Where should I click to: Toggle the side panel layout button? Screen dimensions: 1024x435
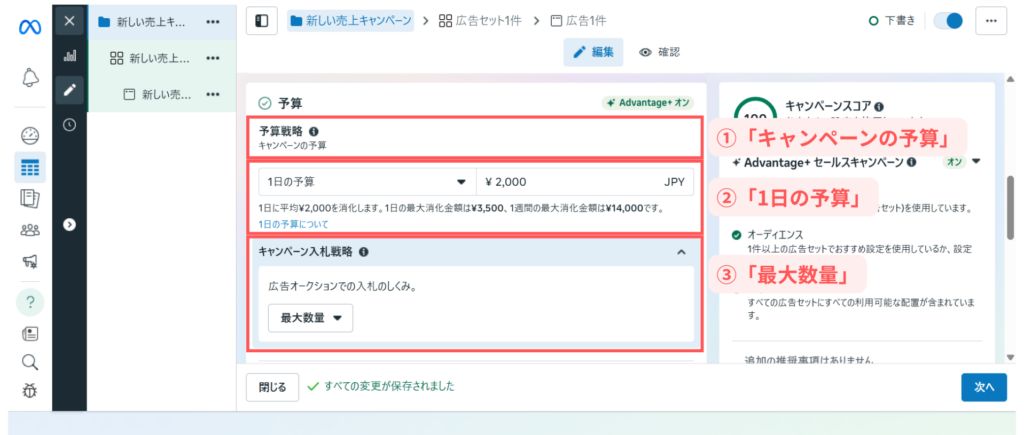[261, 21]
